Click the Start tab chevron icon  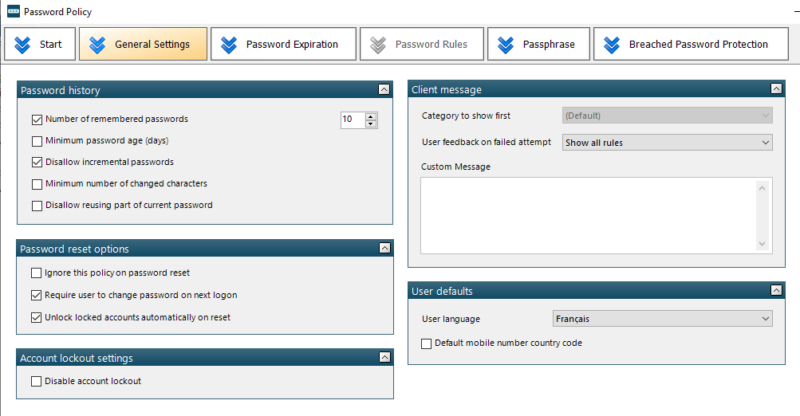click(x=23, y=44)
